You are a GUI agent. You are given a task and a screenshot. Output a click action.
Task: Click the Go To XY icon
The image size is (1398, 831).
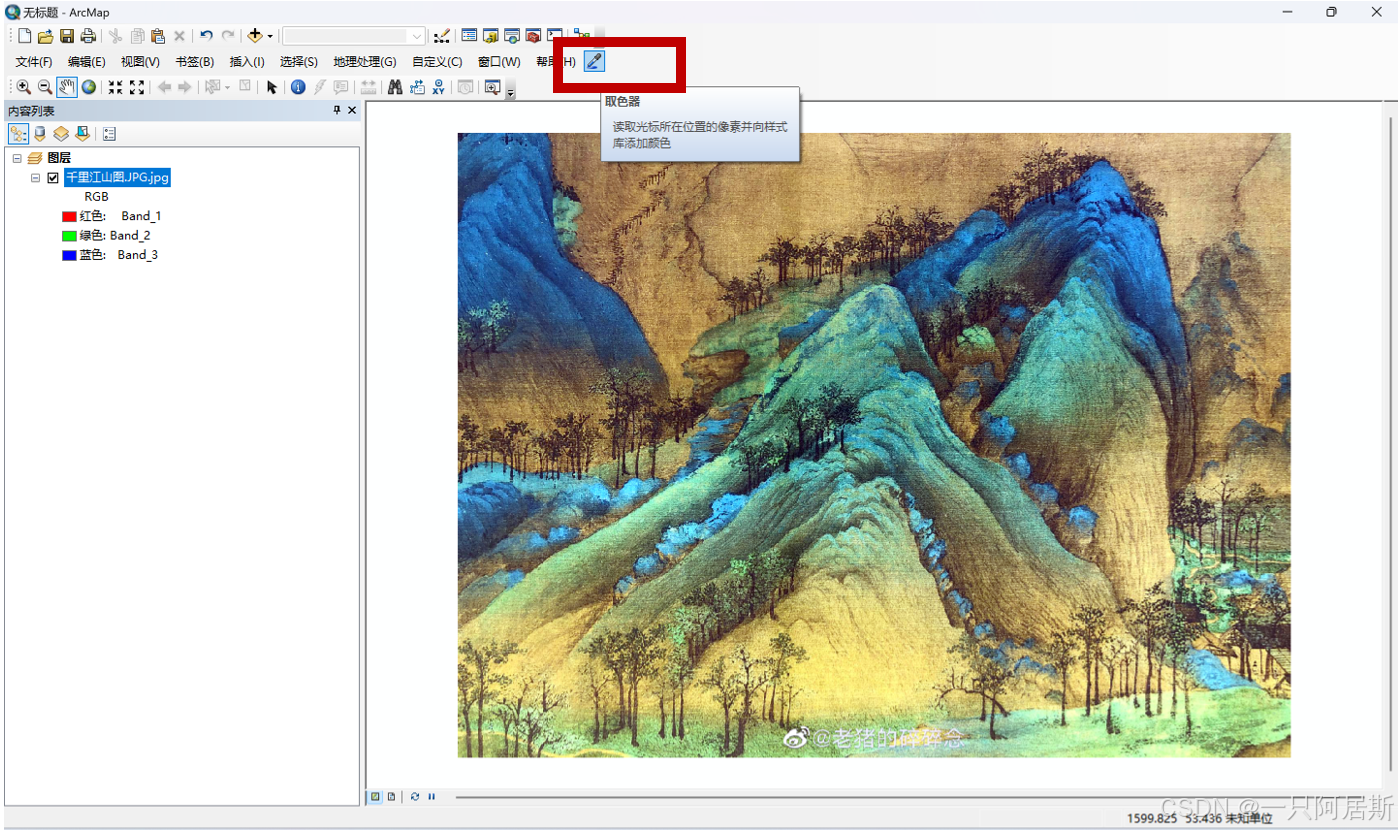pos(438,87)
